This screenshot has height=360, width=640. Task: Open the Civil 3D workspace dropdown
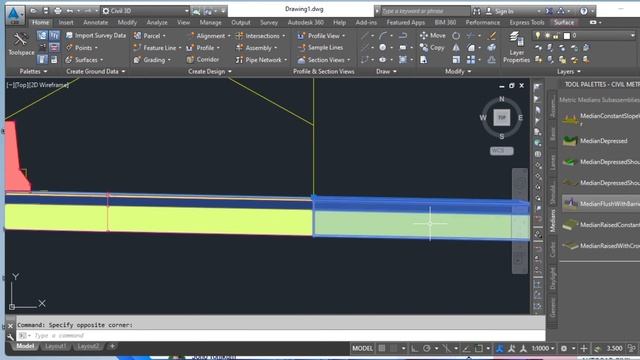[145, 11]
